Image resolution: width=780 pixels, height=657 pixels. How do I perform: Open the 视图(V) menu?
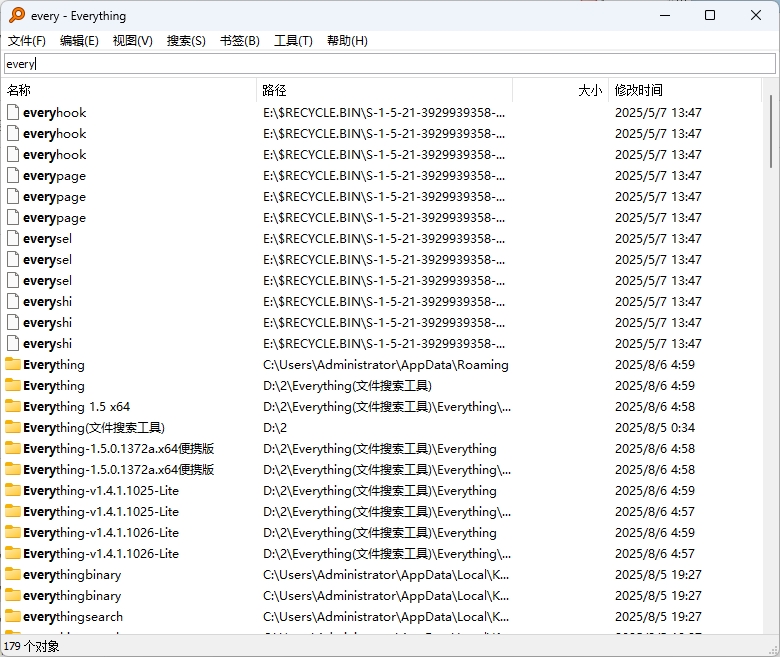[133, 41]
